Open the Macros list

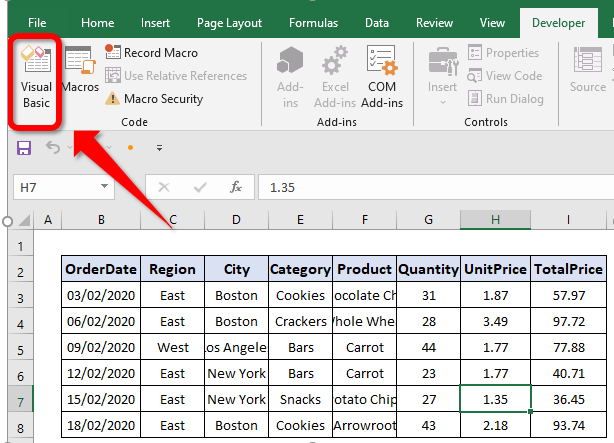(80, 70)
